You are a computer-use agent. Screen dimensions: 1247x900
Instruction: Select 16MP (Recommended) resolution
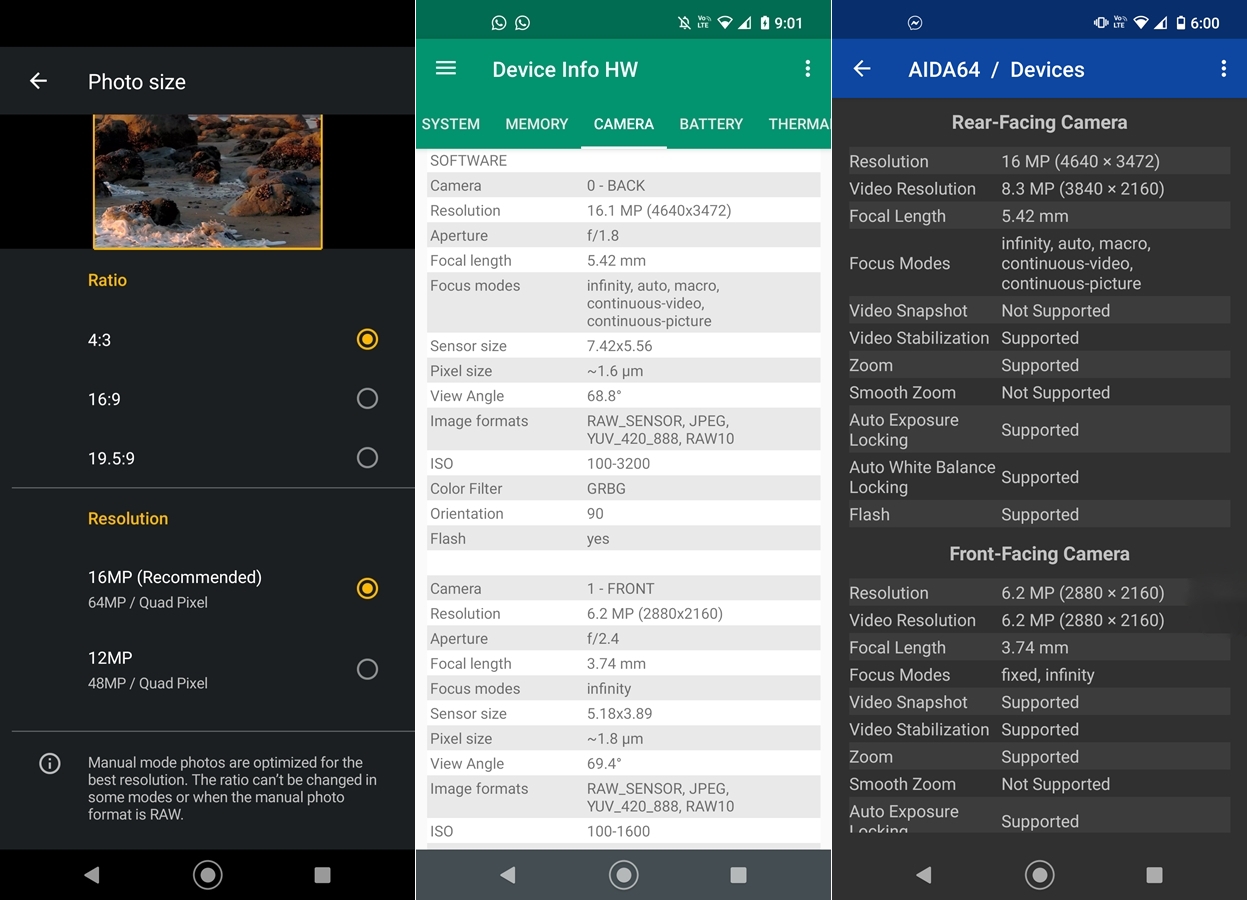367,588
